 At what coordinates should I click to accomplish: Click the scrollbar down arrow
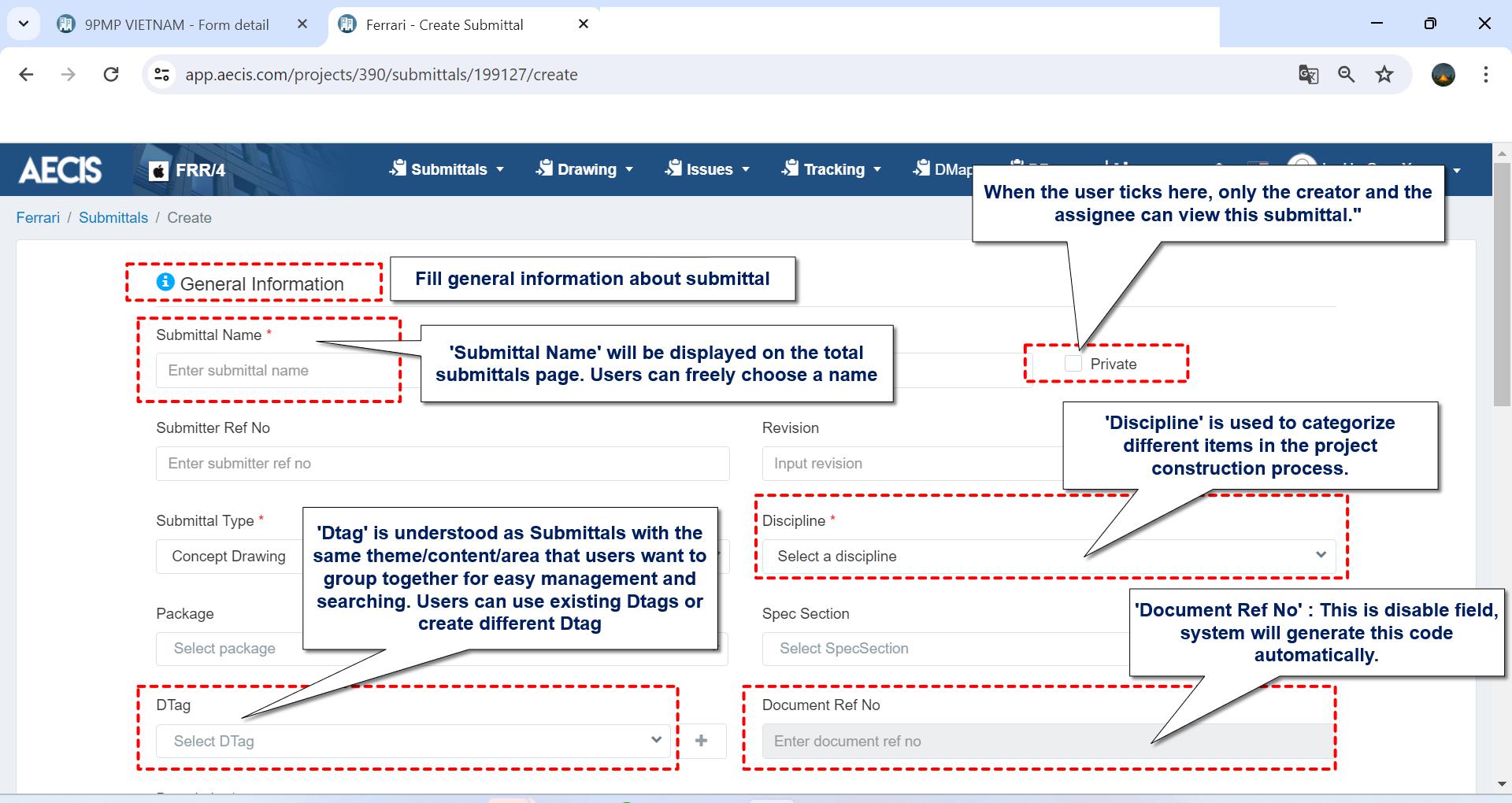pyautogui.click(x=1502, y=784)
